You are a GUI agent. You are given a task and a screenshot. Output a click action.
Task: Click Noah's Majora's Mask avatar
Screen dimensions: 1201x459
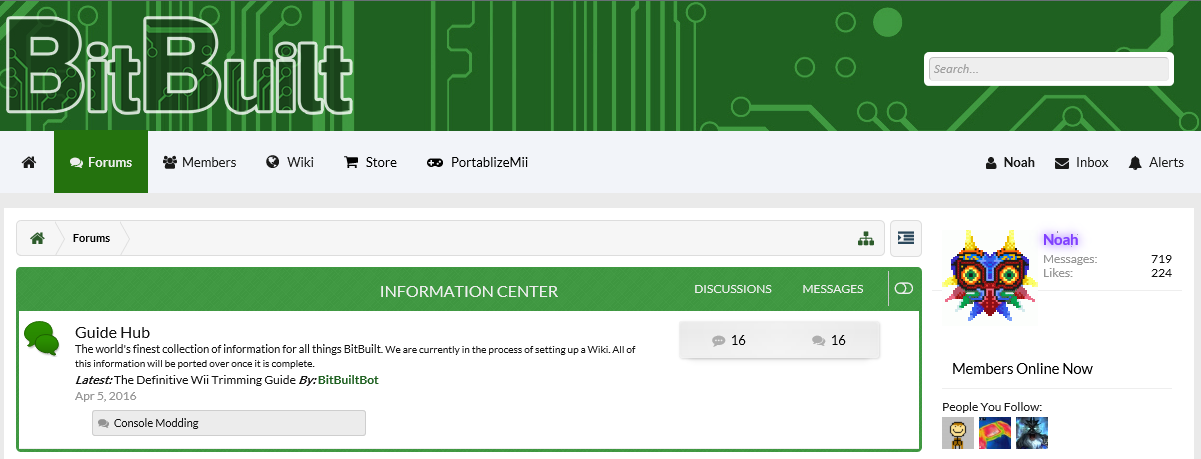(991, 276)
